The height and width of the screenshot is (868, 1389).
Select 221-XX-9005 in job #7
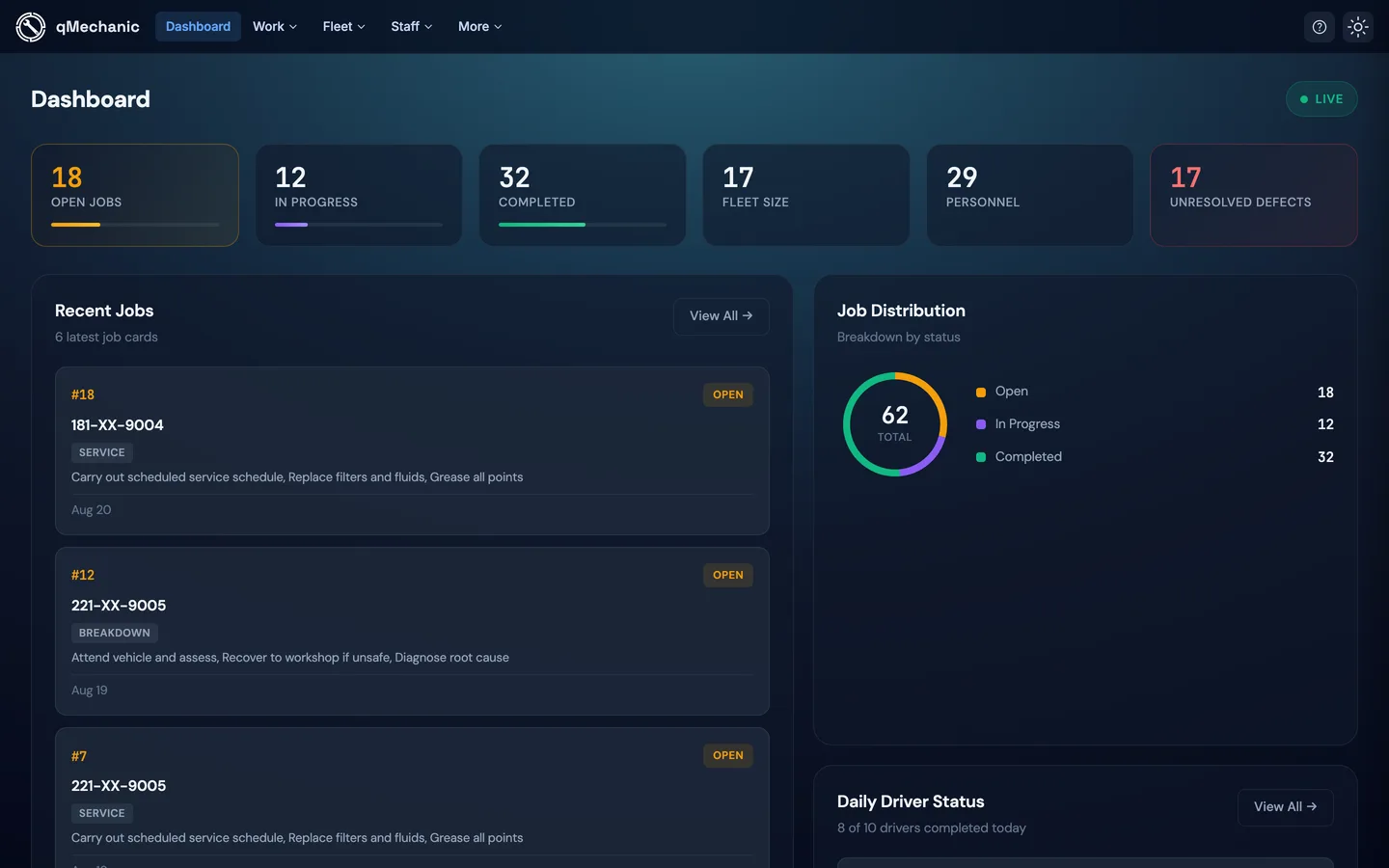pyautogui.click(x=119, y=786)
